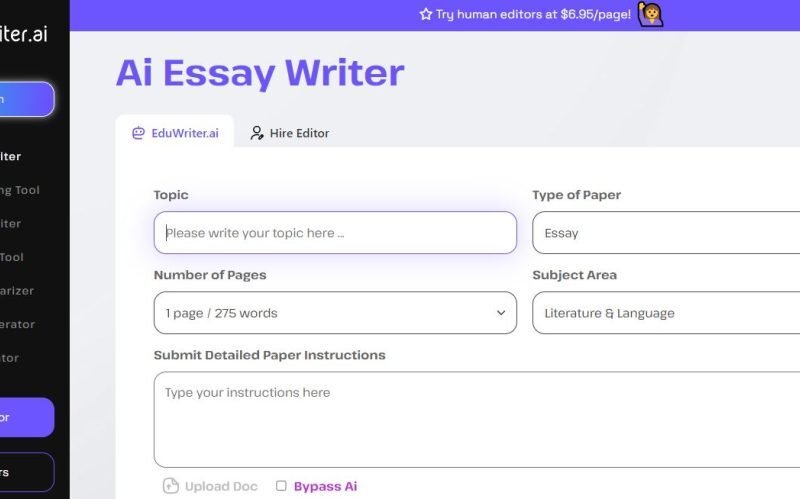Expand pages list using the chevron arrow
This screenshot has width=800, height=499.
[501, 313]
